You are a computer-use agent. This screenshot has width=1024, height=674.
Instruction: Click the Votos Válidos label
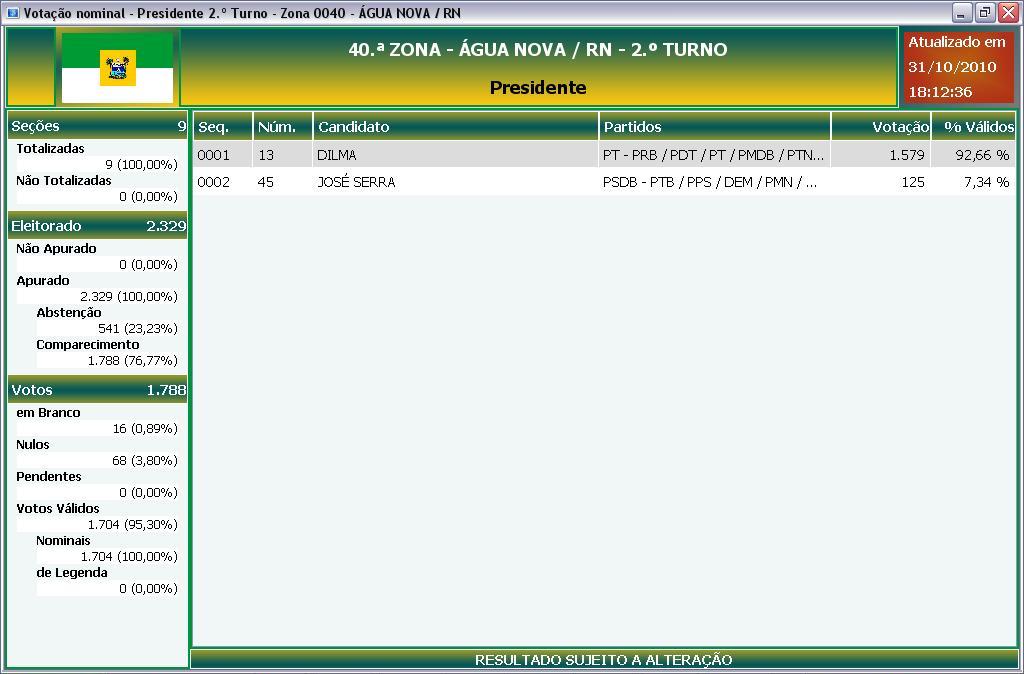(58, 508)
